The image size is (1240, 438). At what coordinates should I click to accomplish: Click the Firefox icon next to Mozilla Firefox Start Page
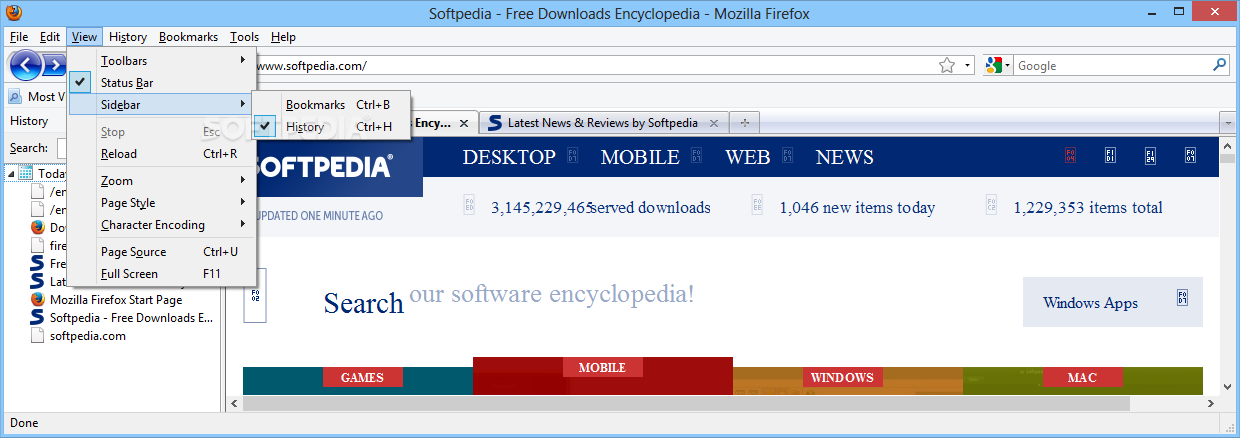tap(38, 300)
